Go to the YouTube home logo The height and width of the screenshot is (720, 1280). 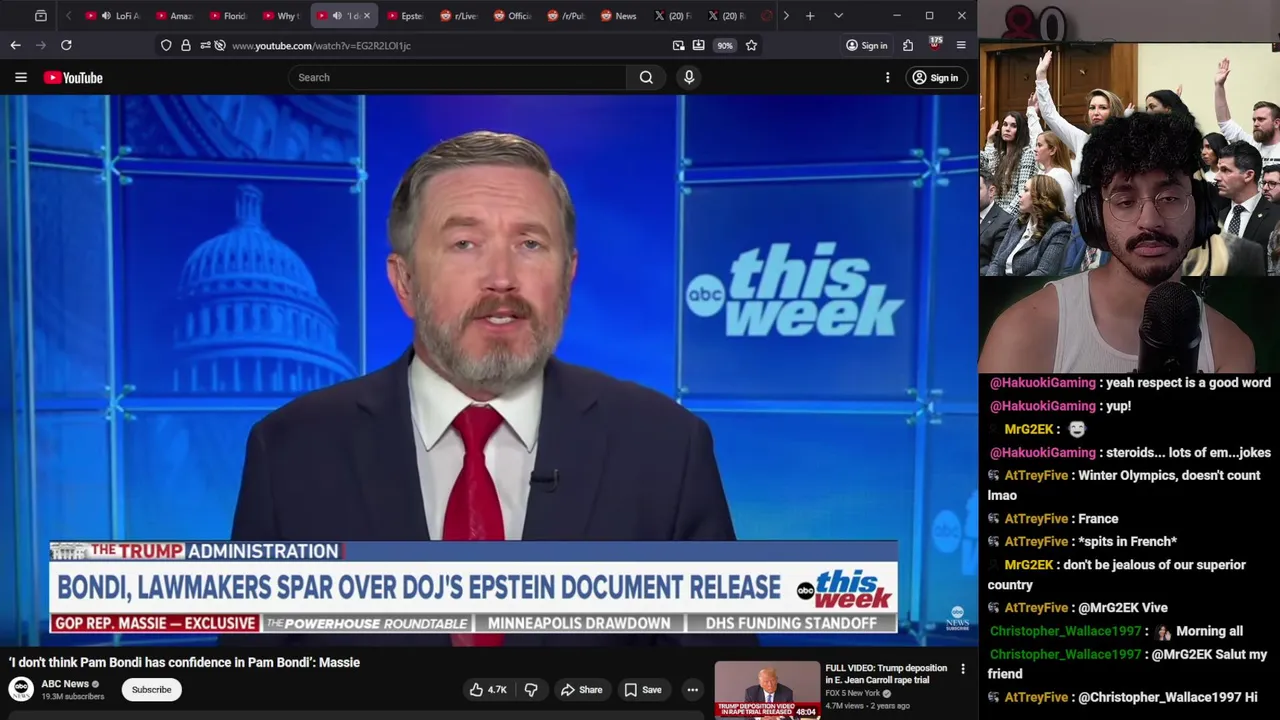[x=73, y=77]
